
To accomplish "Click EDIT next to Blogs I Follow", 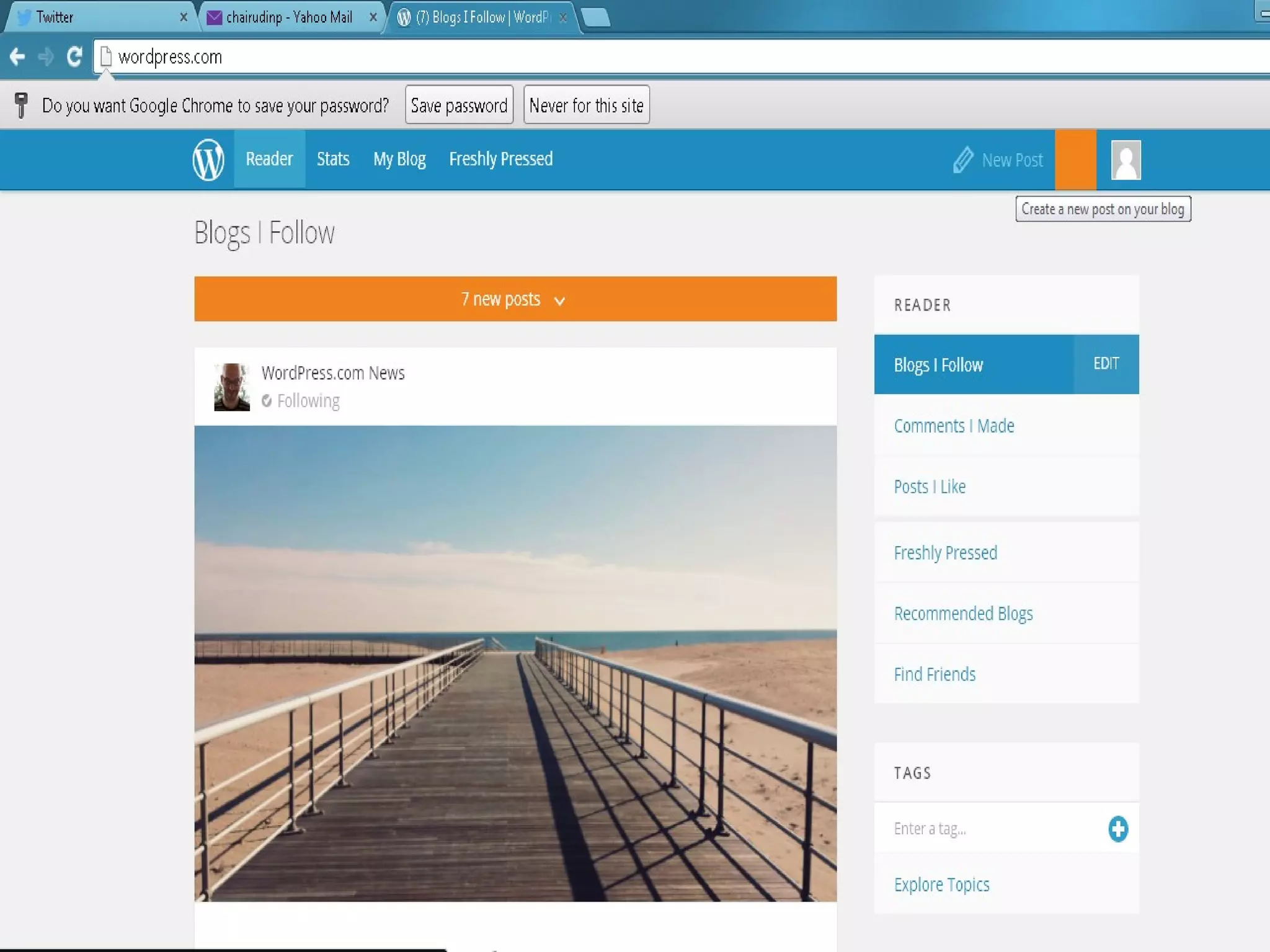I will point(1106,364).
